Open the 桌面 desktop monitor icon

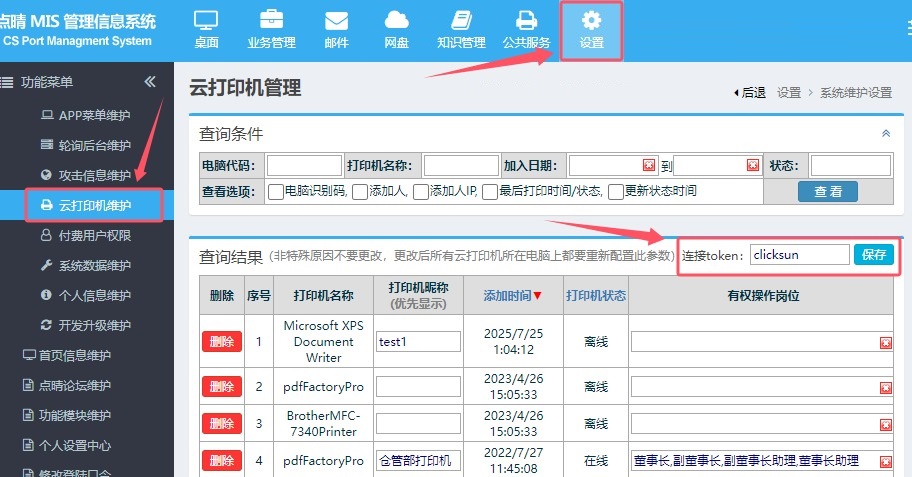(x=206, y=28)
